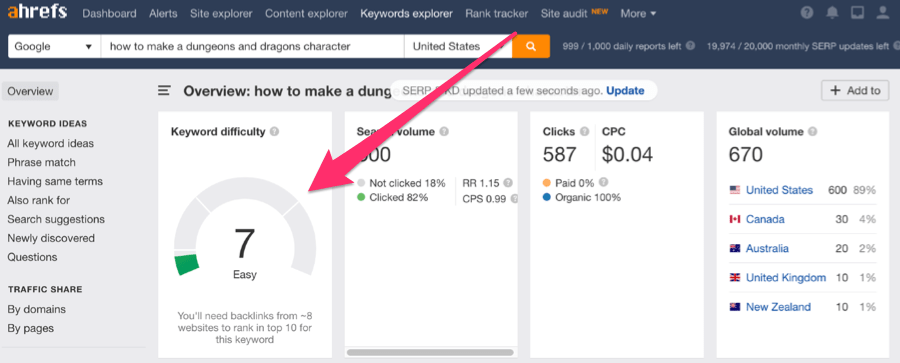The image size is (900, 363).
Task: Click the Global volume info icon
Action: (812, 132)
